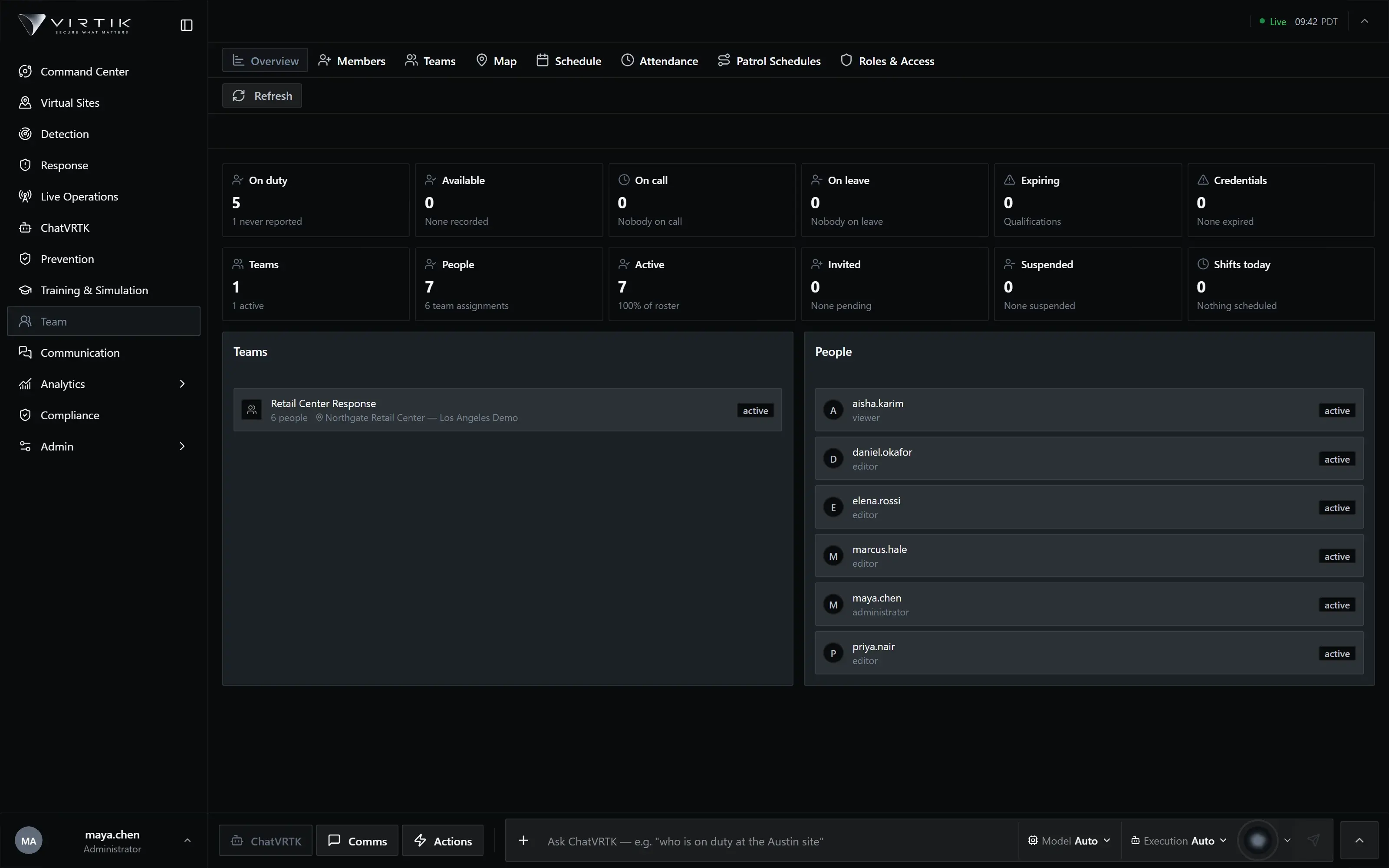Expand the chat panel chevron at bottom right
1389x868 pixels.
click(1359, 841)
